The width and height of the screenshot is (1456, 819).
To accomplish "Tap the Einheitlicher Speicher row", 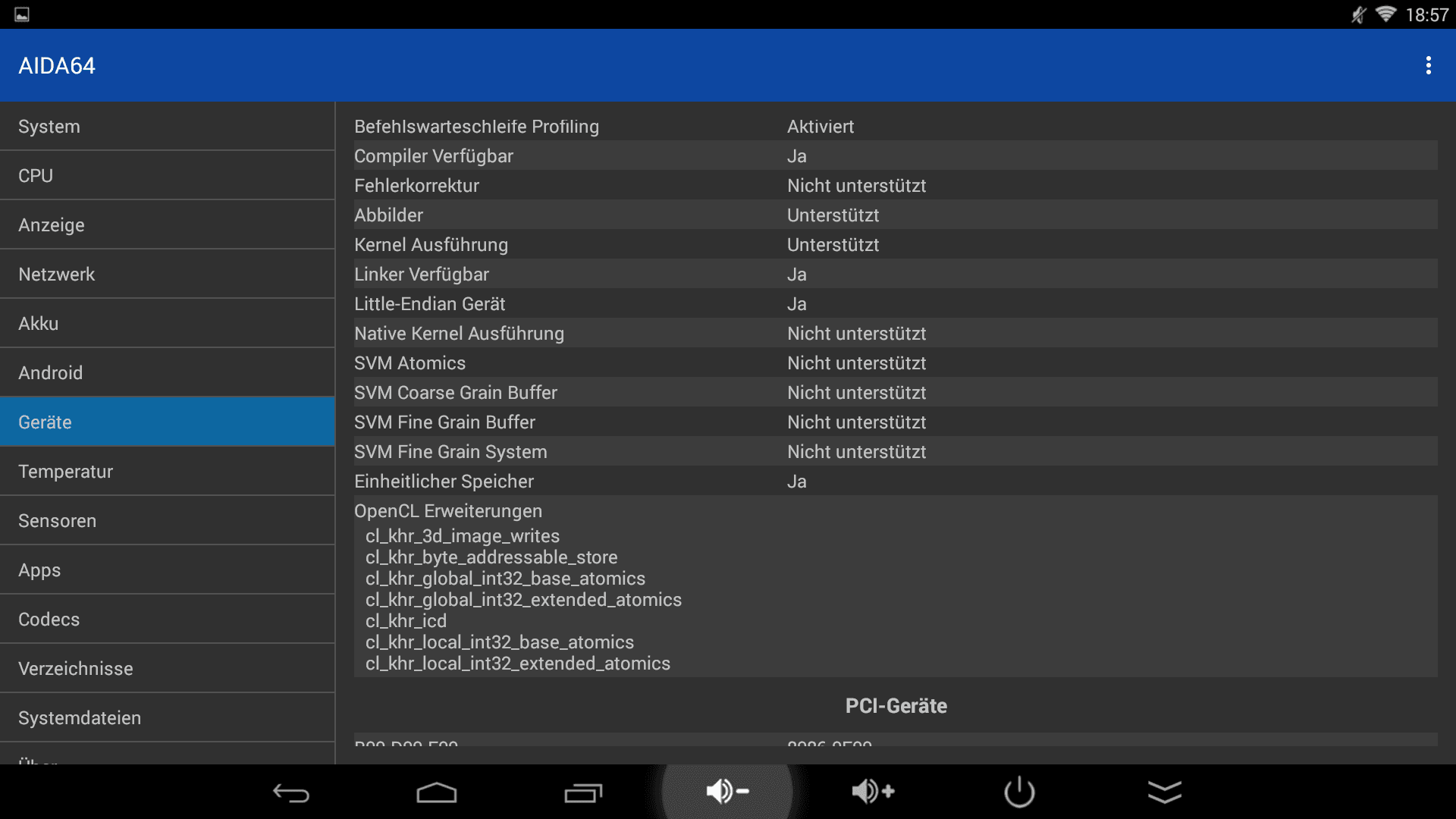I will [x=895, y=482].
